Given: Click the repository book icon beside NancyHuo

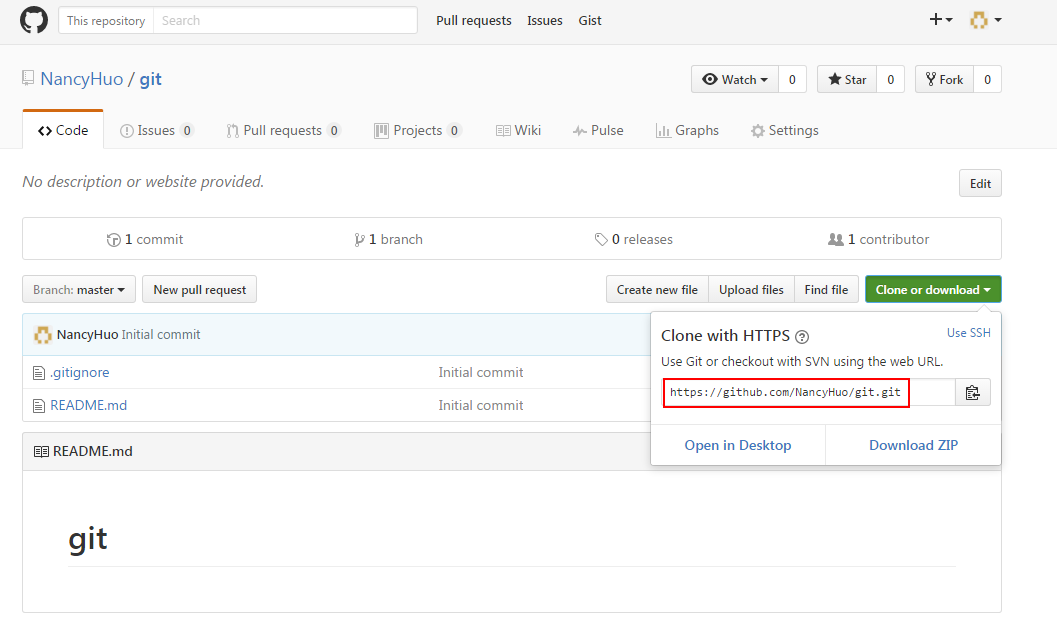Looking at the screenshot, I should pos(28,78).
